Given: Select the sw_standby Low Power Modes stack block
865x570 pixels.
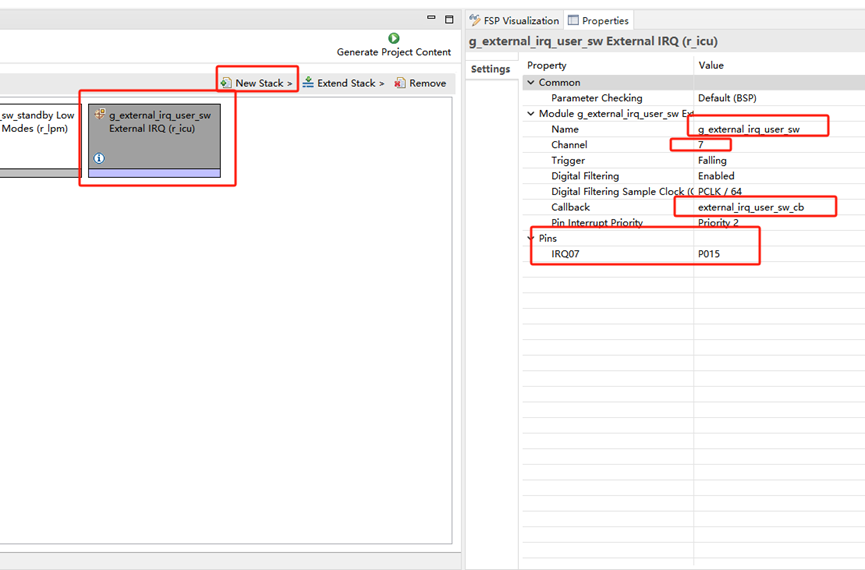Looking at the screenshot, I should point(40,141).
